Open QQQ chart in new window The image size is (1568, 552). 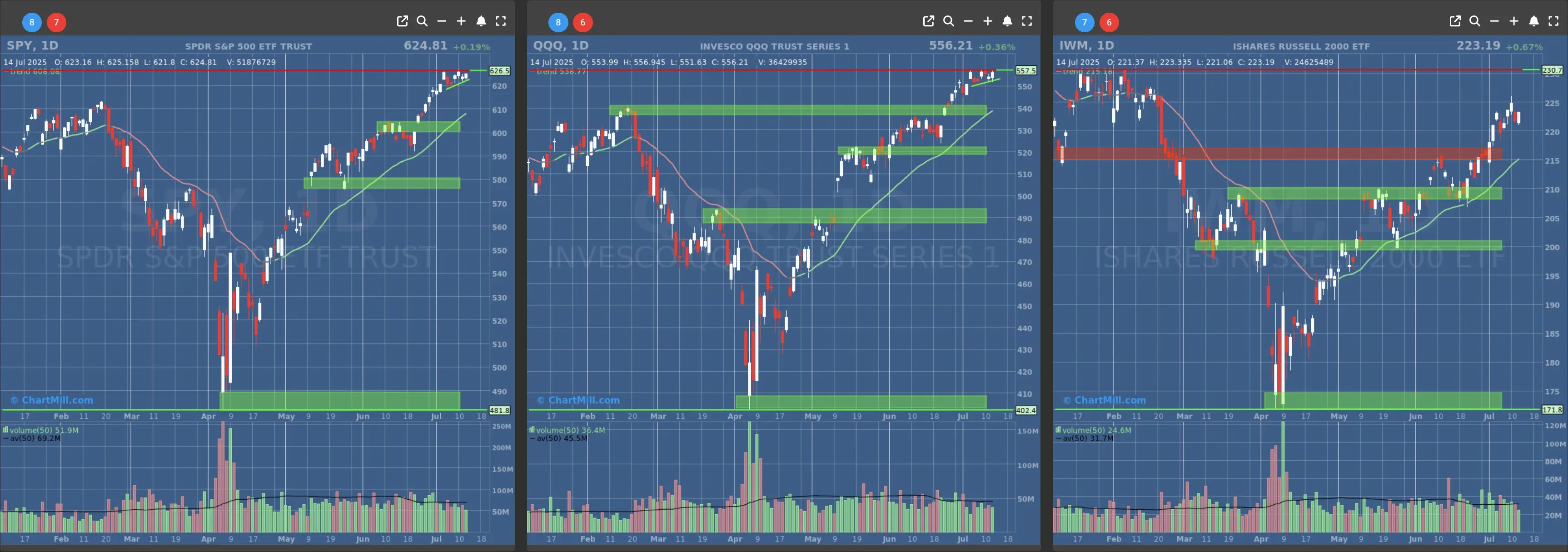(929, 21)
